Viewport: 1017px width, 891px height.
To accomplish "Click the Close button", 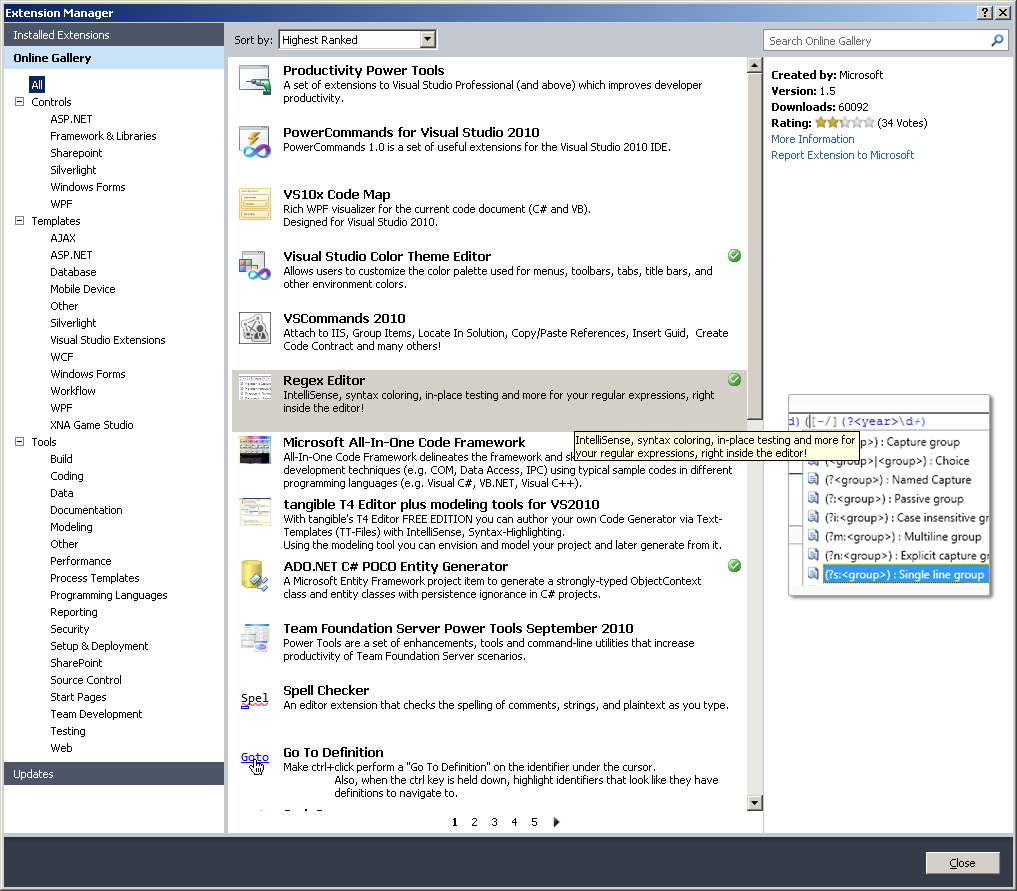I will pyautogui.click(x=963, y=863).
